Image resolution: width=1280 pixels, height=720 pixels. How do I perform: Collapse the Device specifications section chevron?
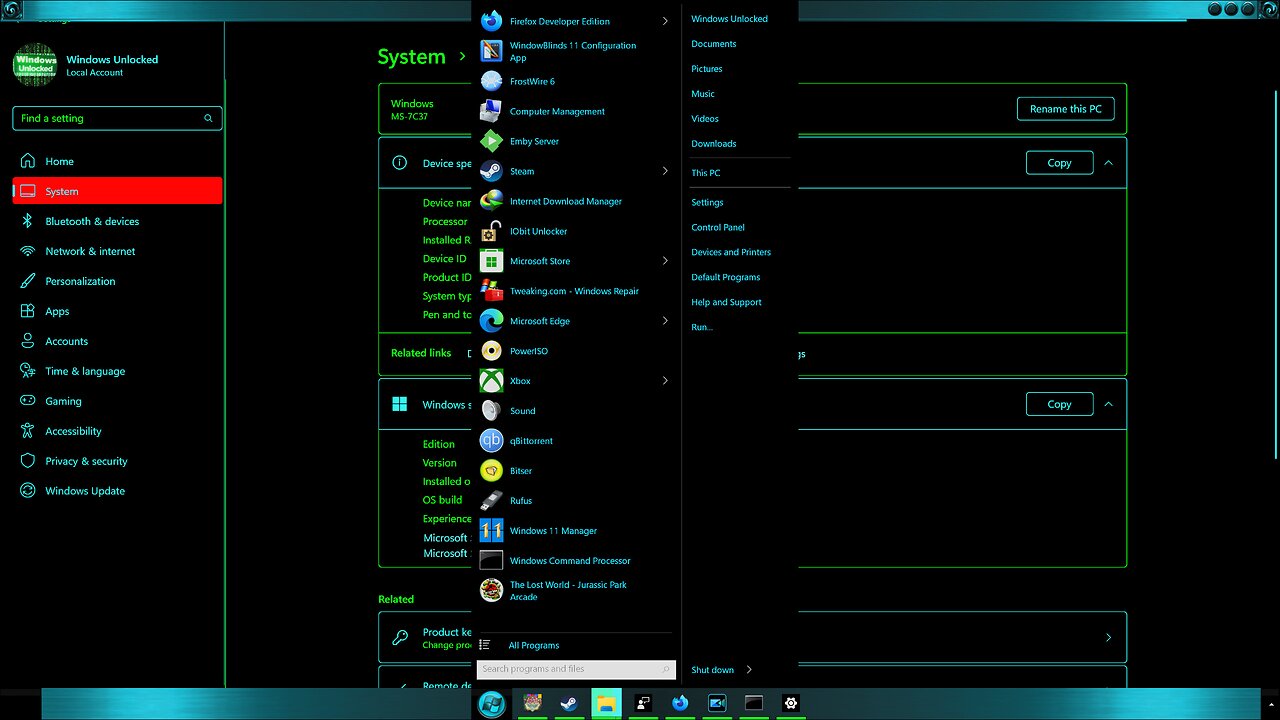(x=1108, y=163)
